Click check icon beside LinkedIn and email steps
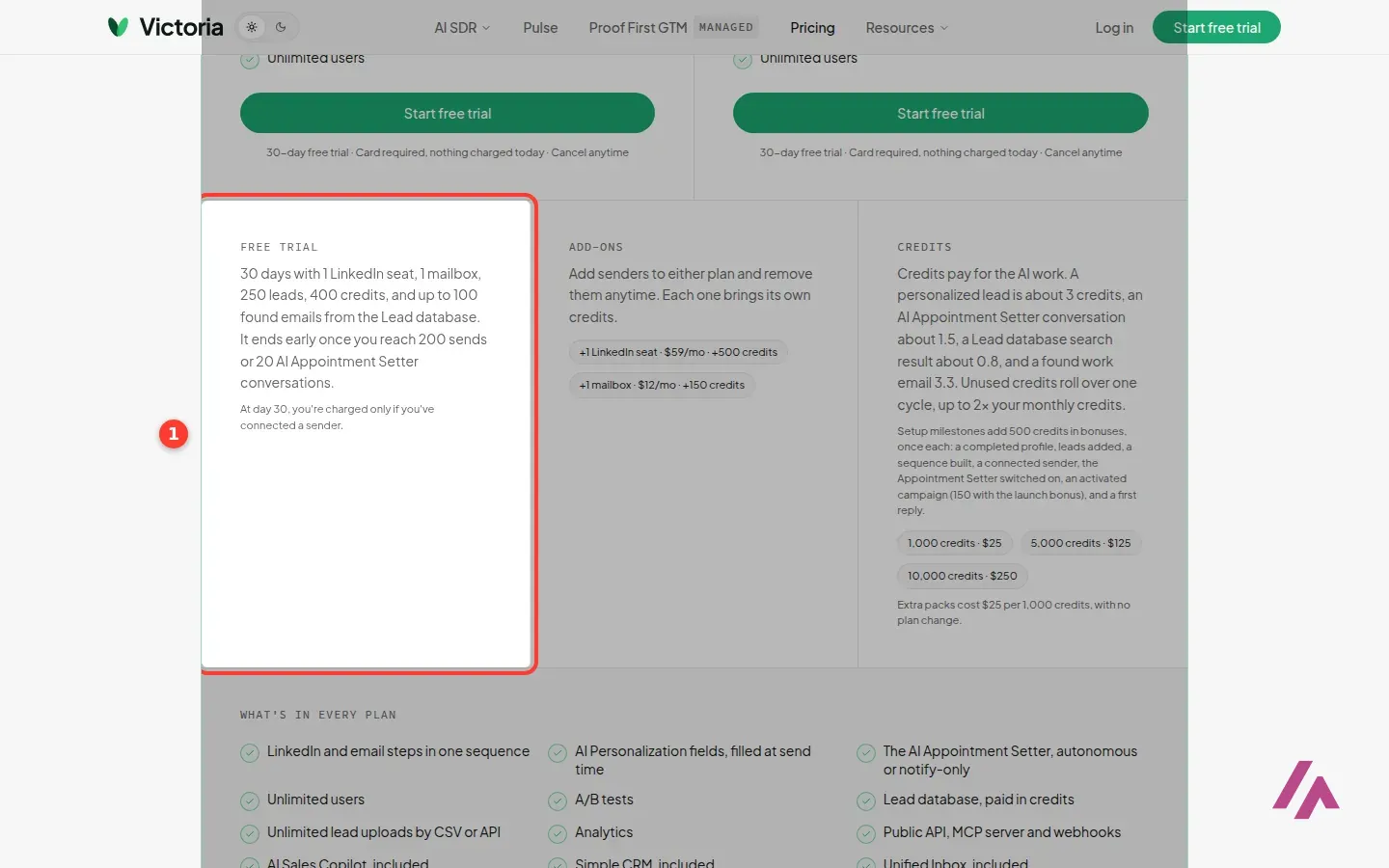 coord(250,753)
